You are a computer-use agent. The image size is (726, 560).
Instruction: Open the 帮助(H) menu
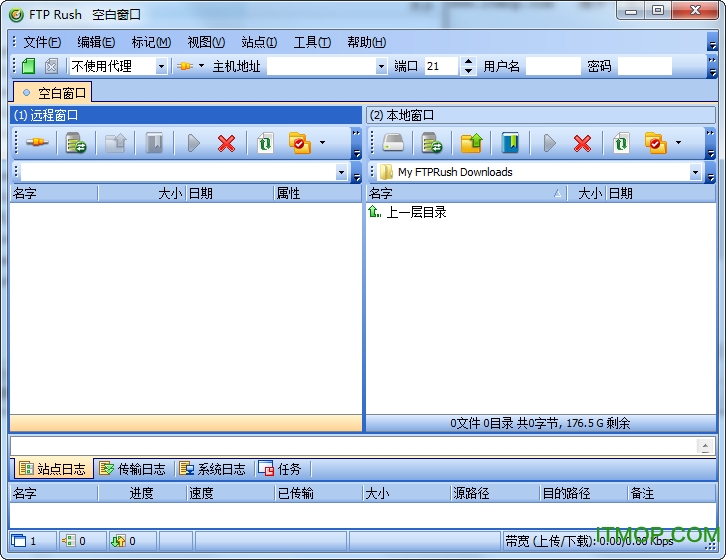click(366, 42)
